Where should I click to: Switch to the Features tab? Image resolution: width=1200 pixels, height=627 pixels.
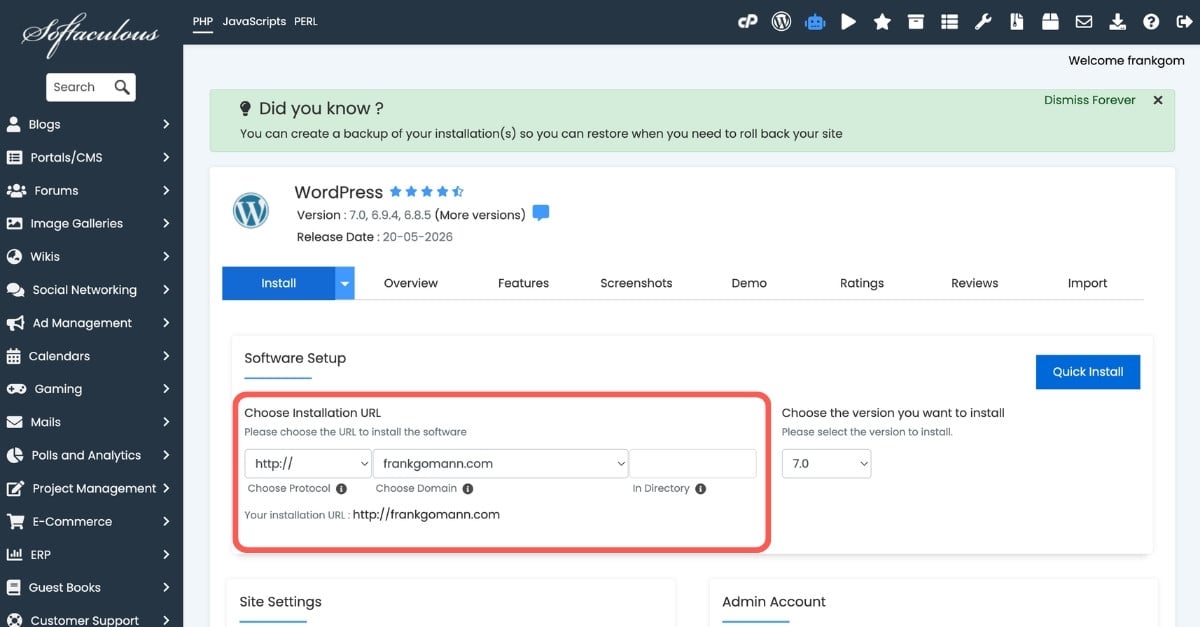[x=523, y=283]
